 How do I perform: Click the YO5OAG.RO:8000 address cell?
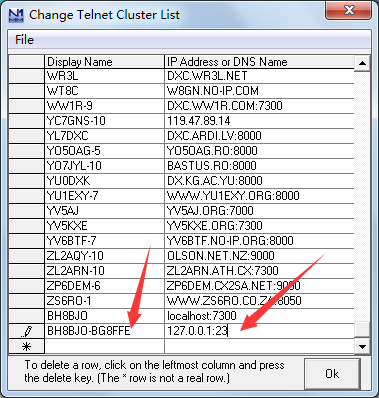pyautogui.click(x=259, y=151)
